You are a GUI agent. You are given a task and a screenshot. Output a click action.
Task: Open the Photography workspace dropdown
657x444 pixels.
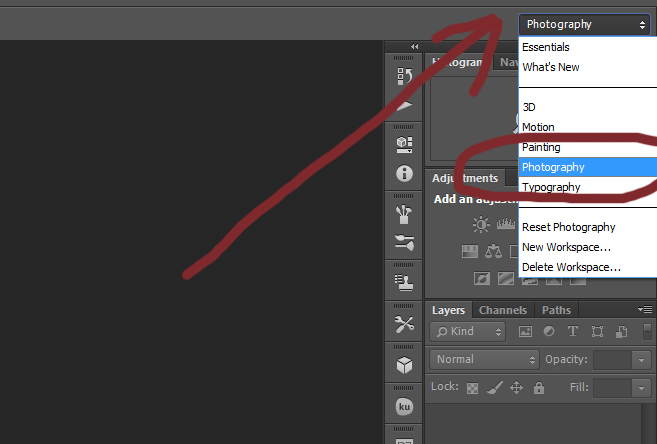coord(585,24)
